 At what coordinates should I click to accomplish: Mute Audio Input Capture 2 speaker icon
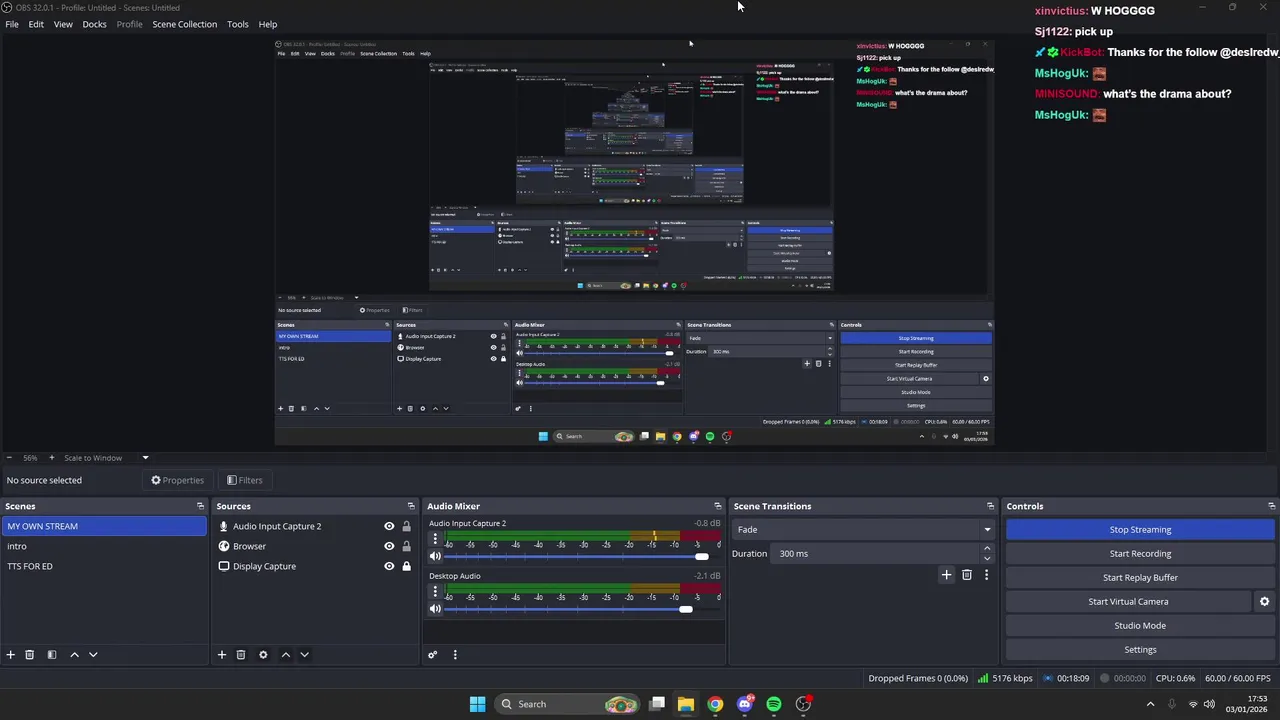coord(435,556)
